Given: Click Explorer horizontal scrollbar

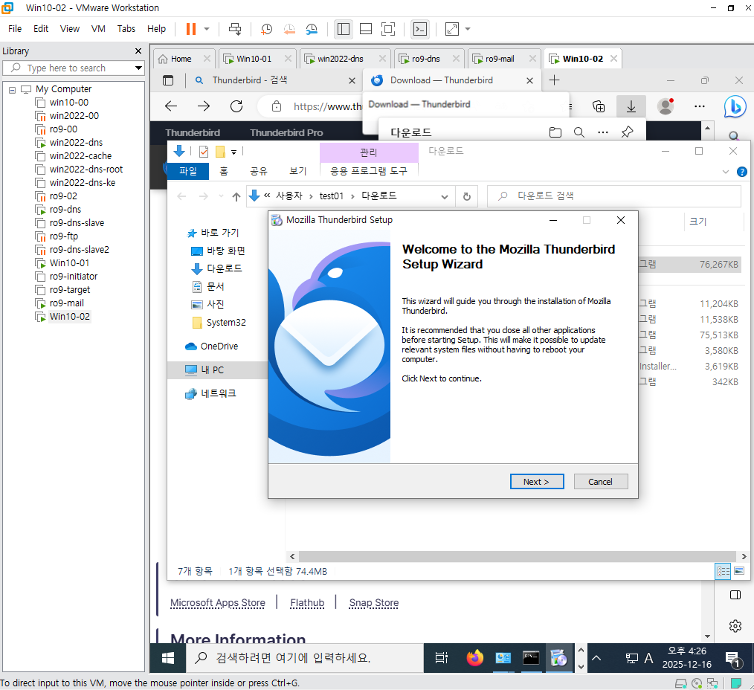Looking at the screenshot, I should [517, 556].
